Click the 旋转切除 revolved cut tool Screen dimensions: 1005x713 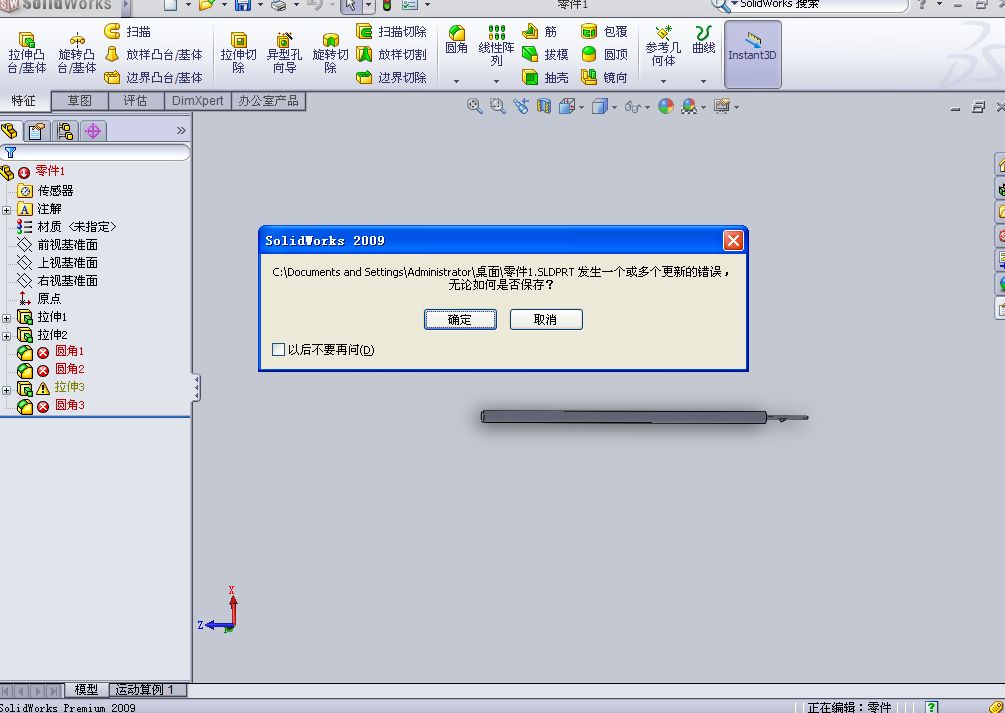[330, 53]
